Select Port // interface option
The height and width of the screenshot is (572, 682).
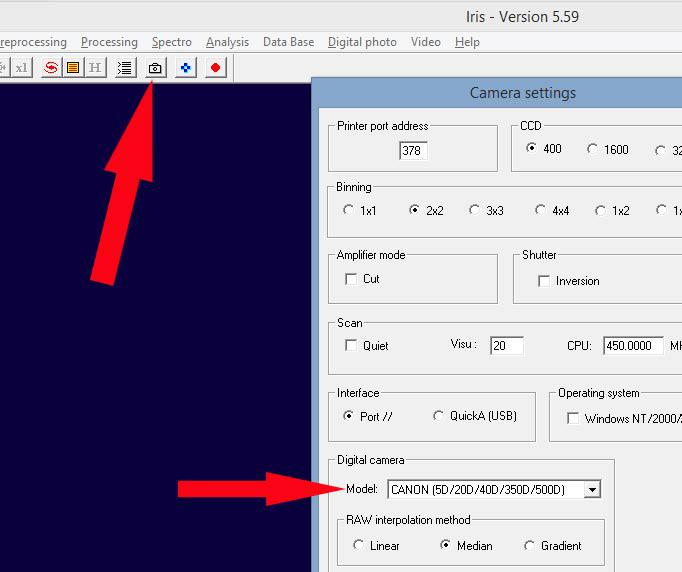[x=348, y=416]
